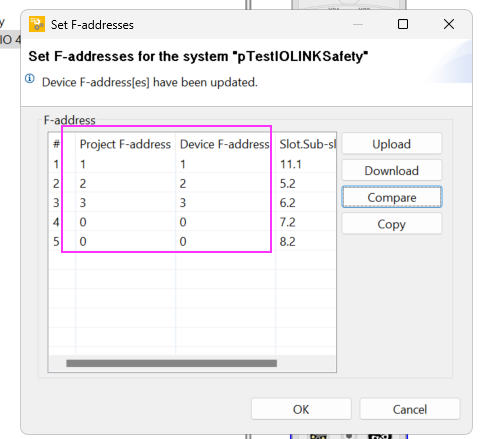Click the Download button
This screenshot has width=490, height=439.
tap(392, 171)
